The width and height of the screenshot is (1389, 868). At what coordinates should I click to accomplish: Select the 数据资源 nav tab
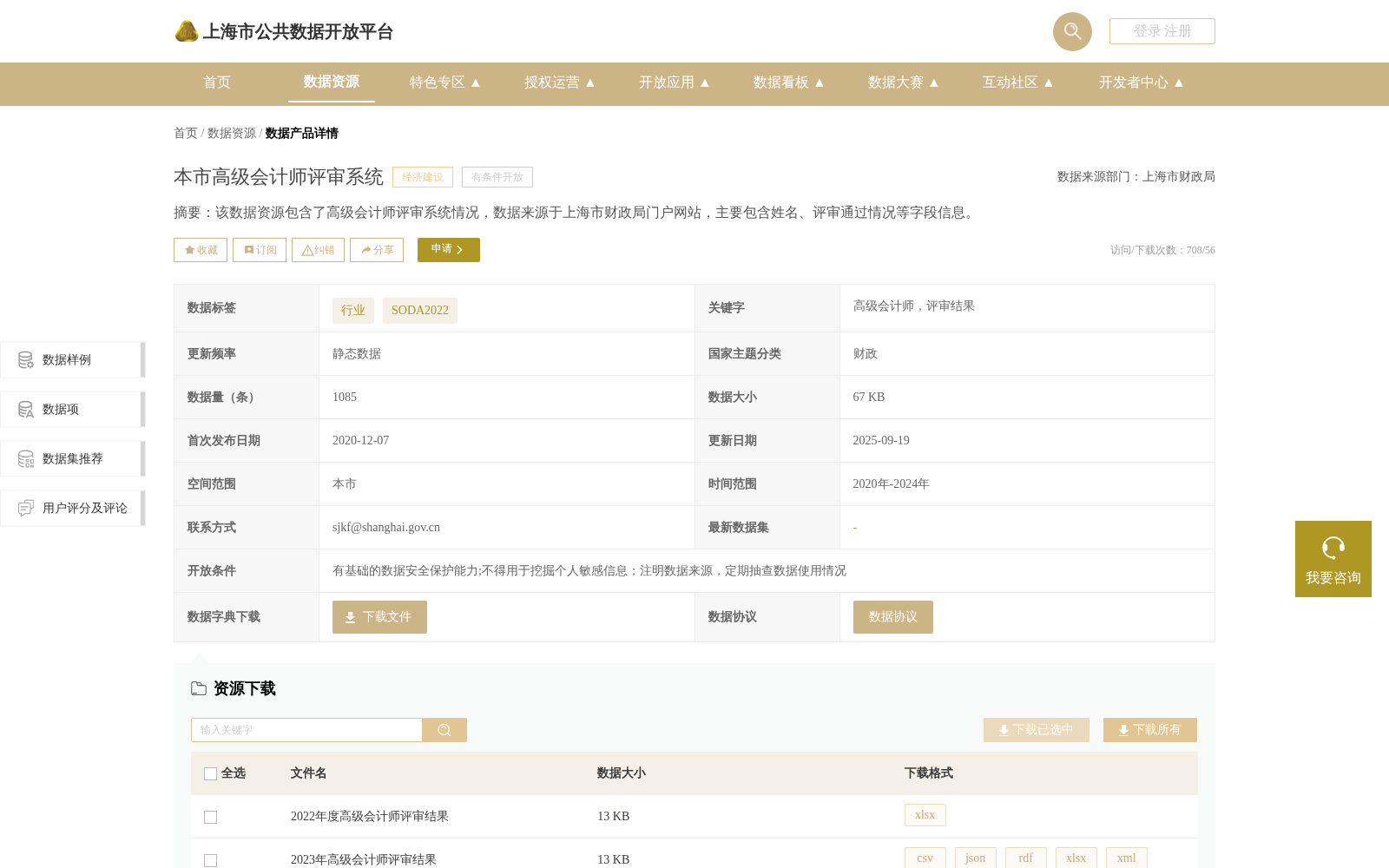332,82
